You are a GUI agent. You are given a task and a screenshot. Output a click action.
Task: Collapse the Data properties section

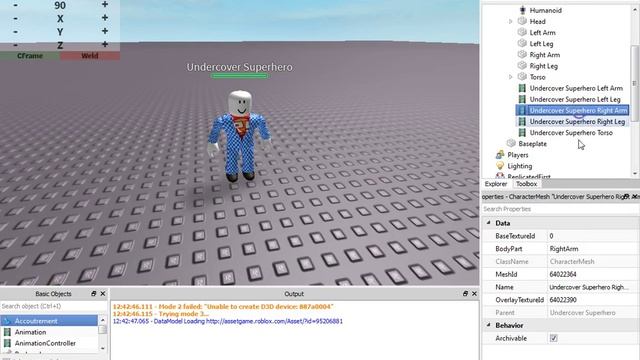(489, 223)
